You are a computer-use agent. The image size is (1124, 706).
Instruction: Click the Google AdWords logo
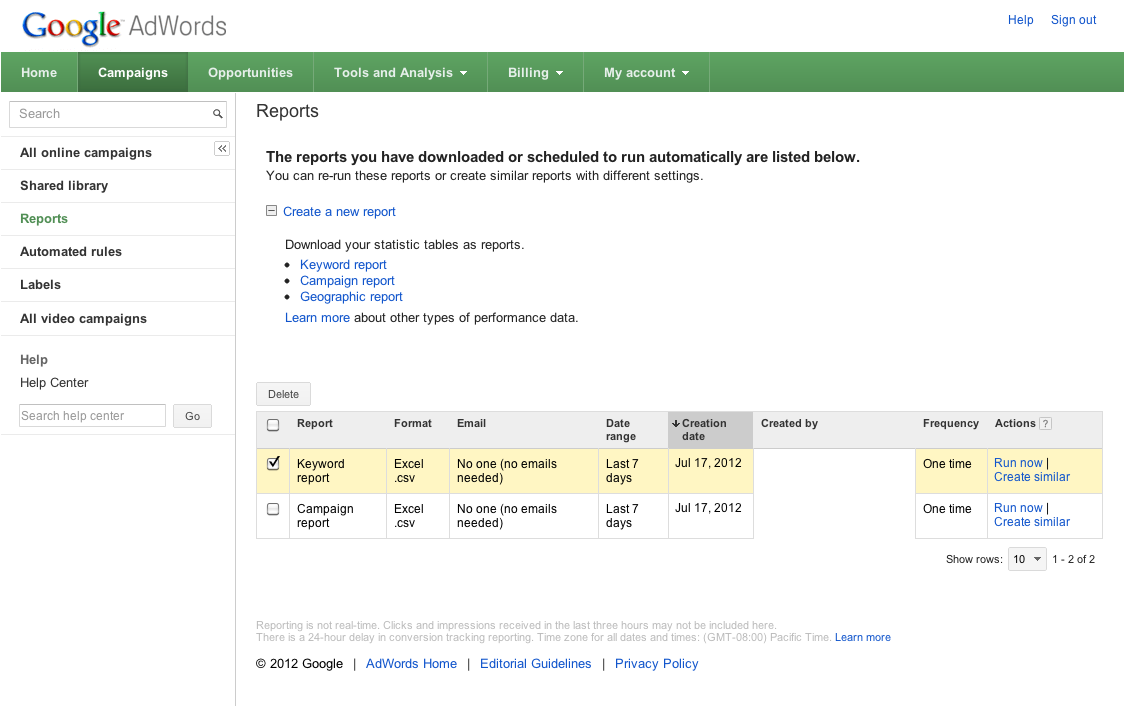pos(125,27)
